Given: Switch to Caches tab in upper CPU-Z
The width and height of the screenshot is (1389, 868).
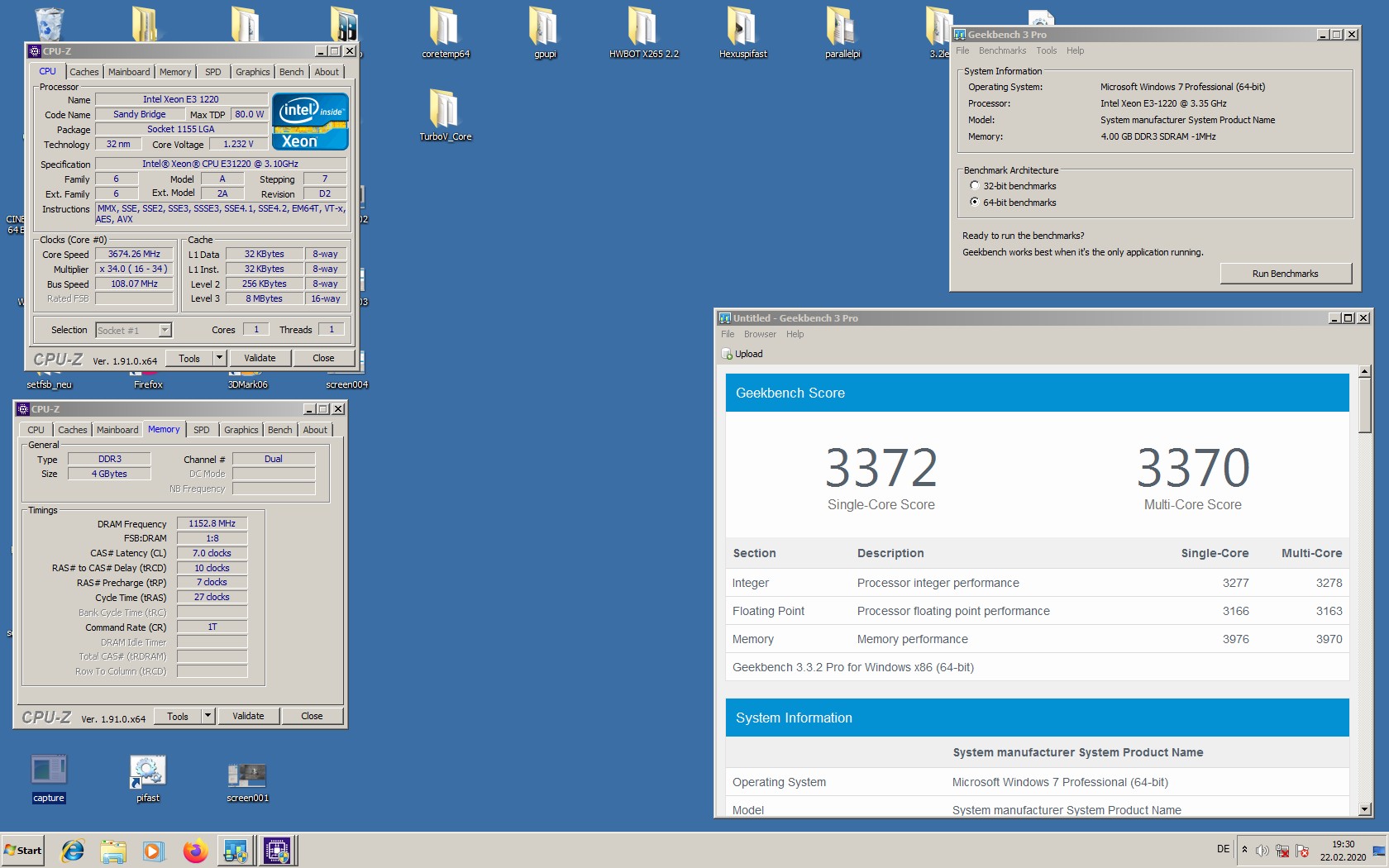Looking at the screenshot, I should pos(84,72).
